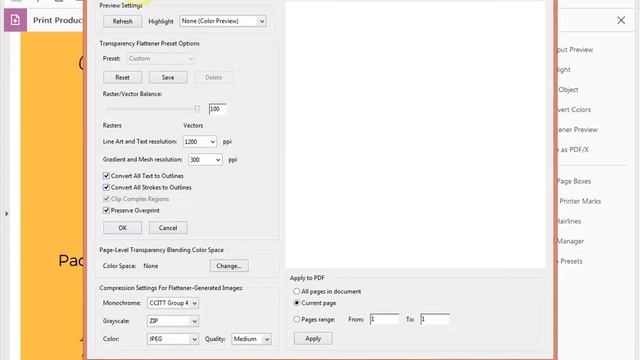
Task: Click Change color space button
Action: (229, 266)
